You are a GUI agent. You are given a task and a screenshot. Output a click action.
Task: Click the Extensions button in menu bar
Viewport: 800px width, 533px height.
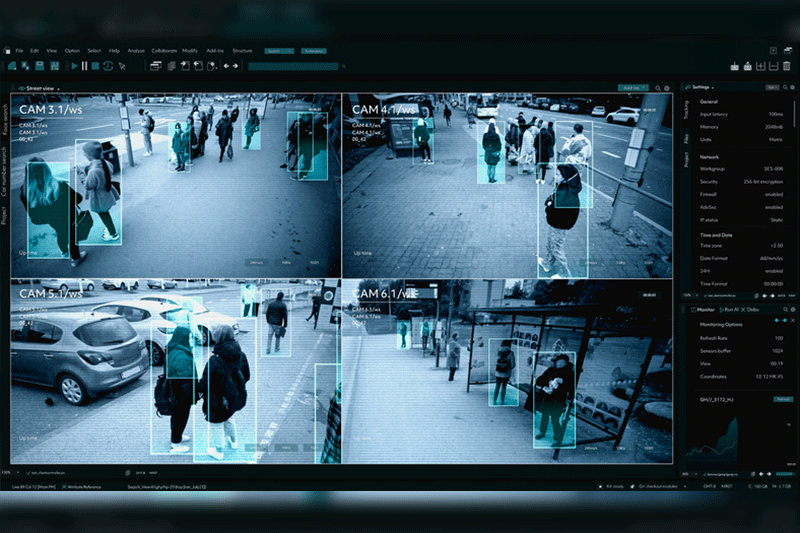[x=313, y=50]
